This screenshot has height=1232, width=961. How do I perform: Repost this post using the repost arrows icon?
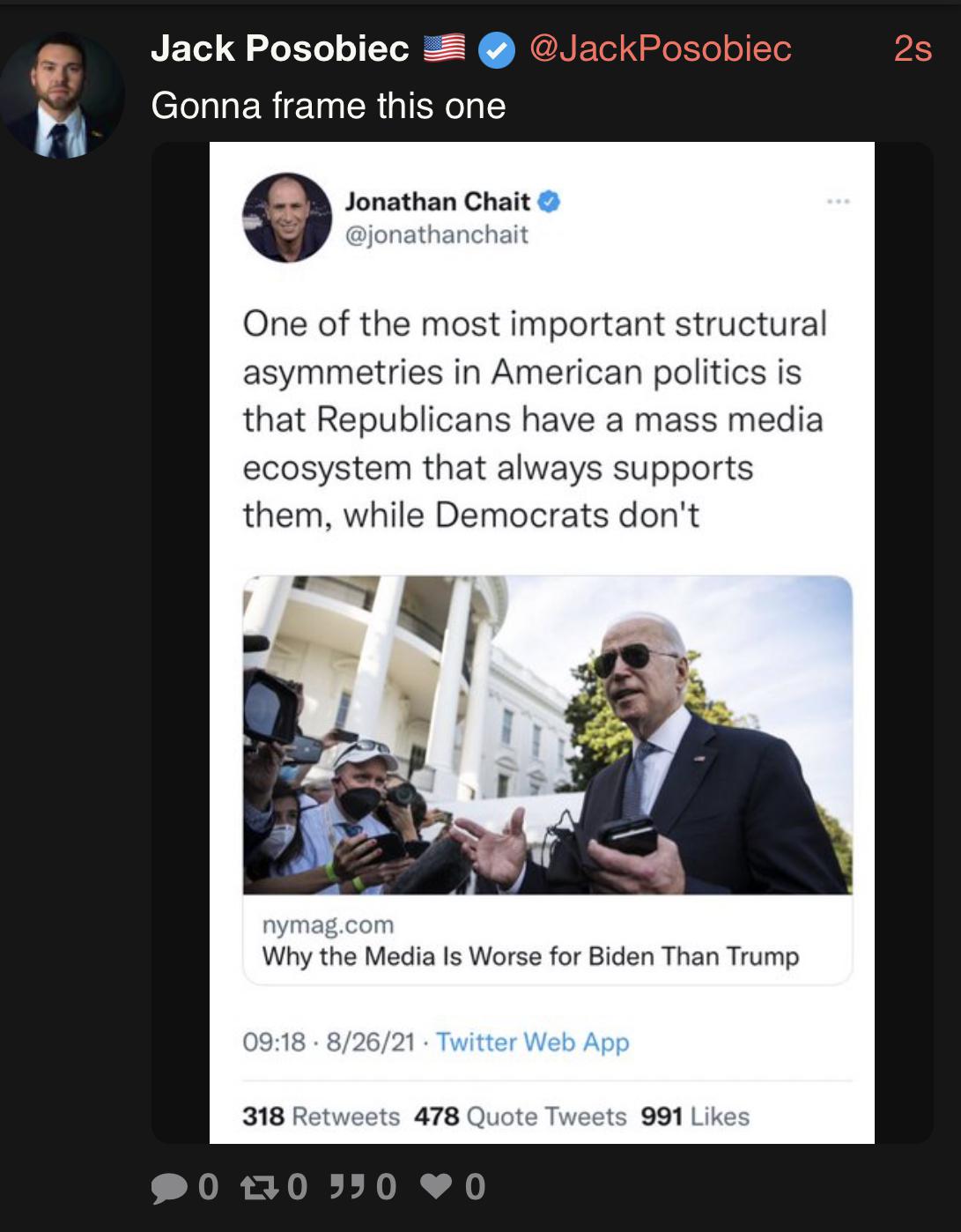click(x=259, y=1187)
